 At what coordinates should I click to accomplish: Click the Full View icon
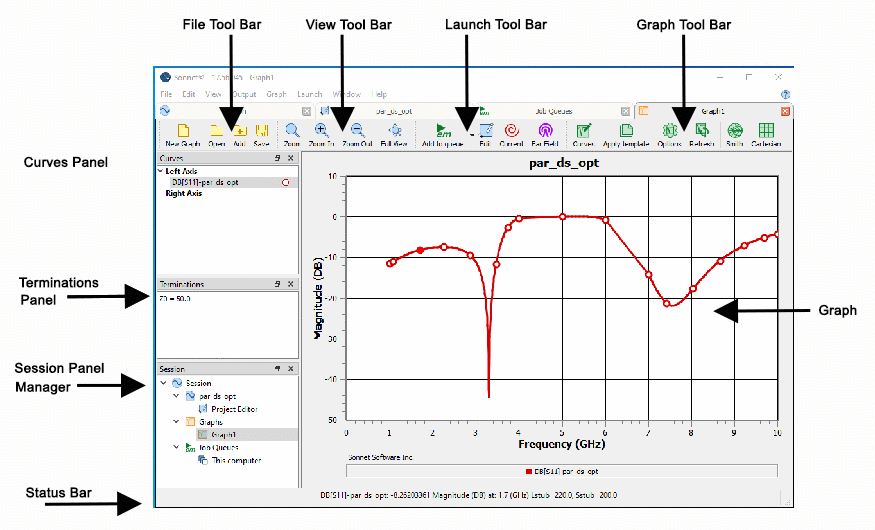click(x=394, y=134)
